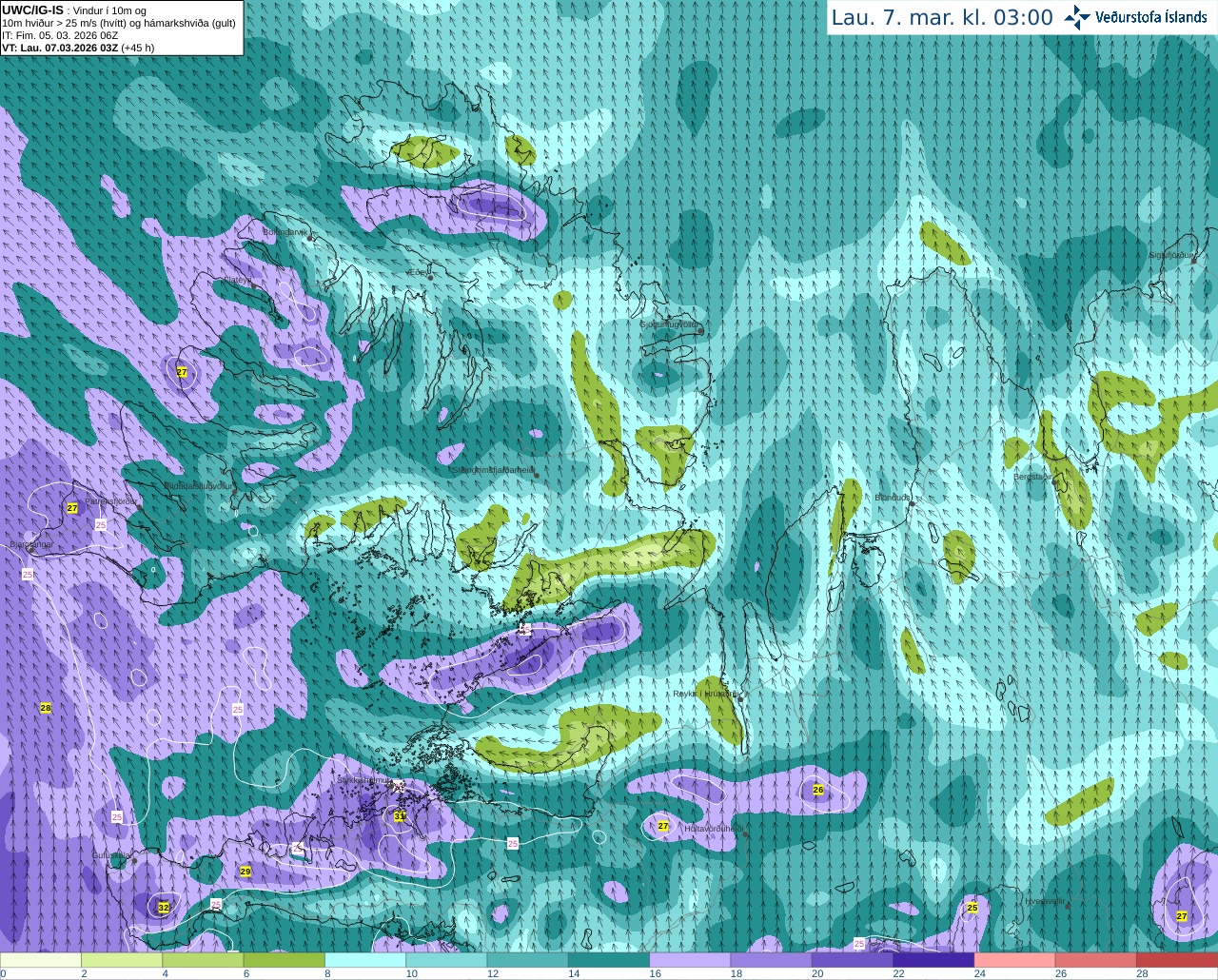Click the 25 contour label beside Patreksfjörður

coord(101,524)
